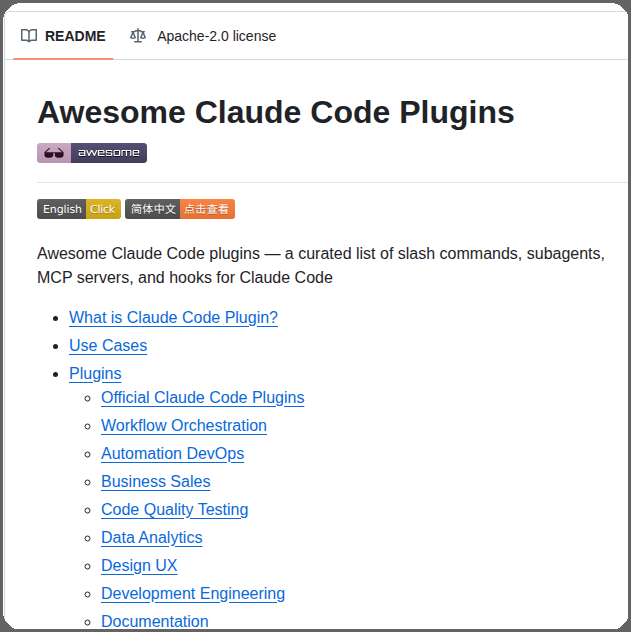631x632 pixels.
Task: Open the Code Quality Testing link
Action: 174,510
